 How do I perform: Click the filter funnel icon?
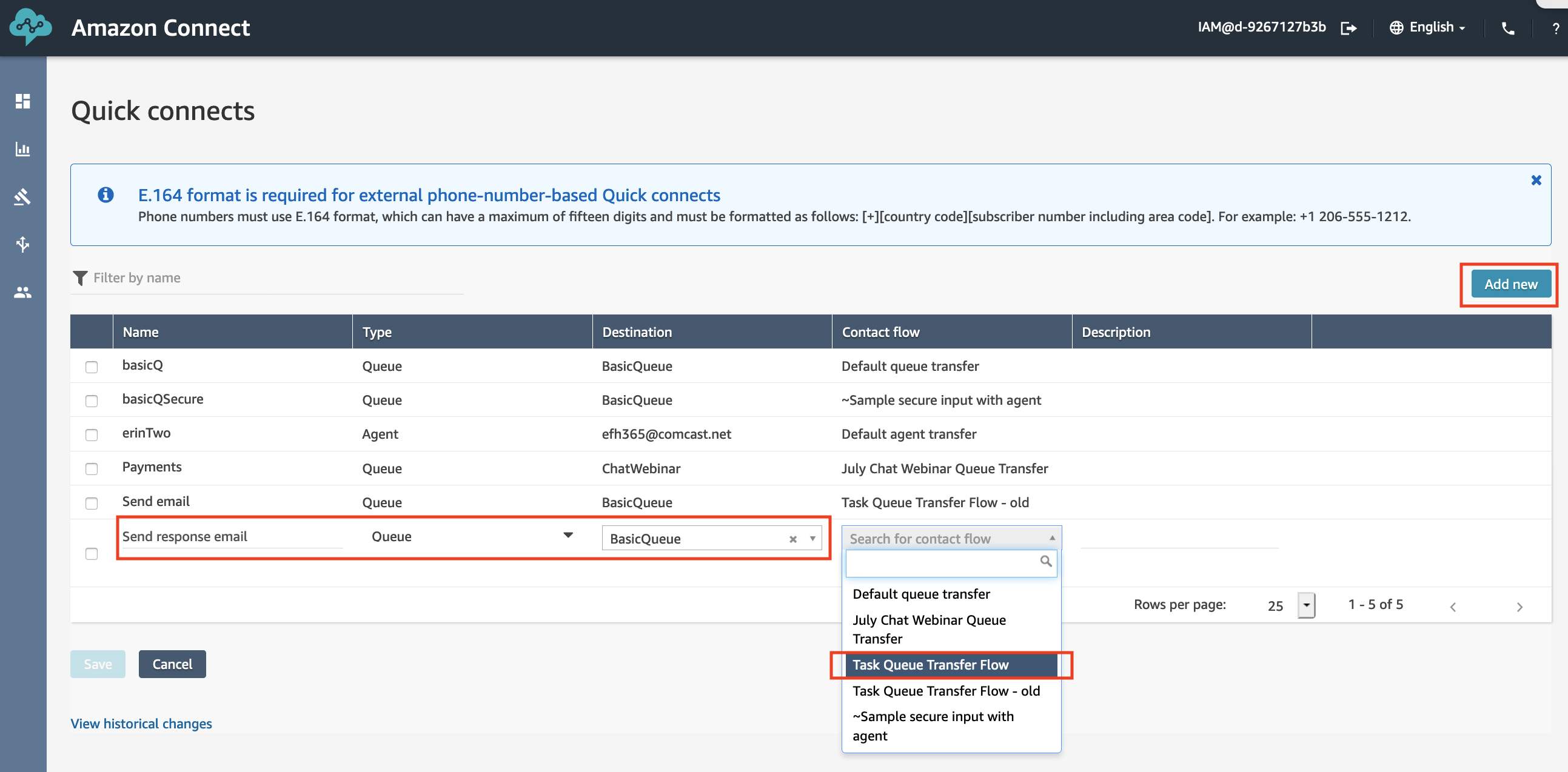[80, 278]
